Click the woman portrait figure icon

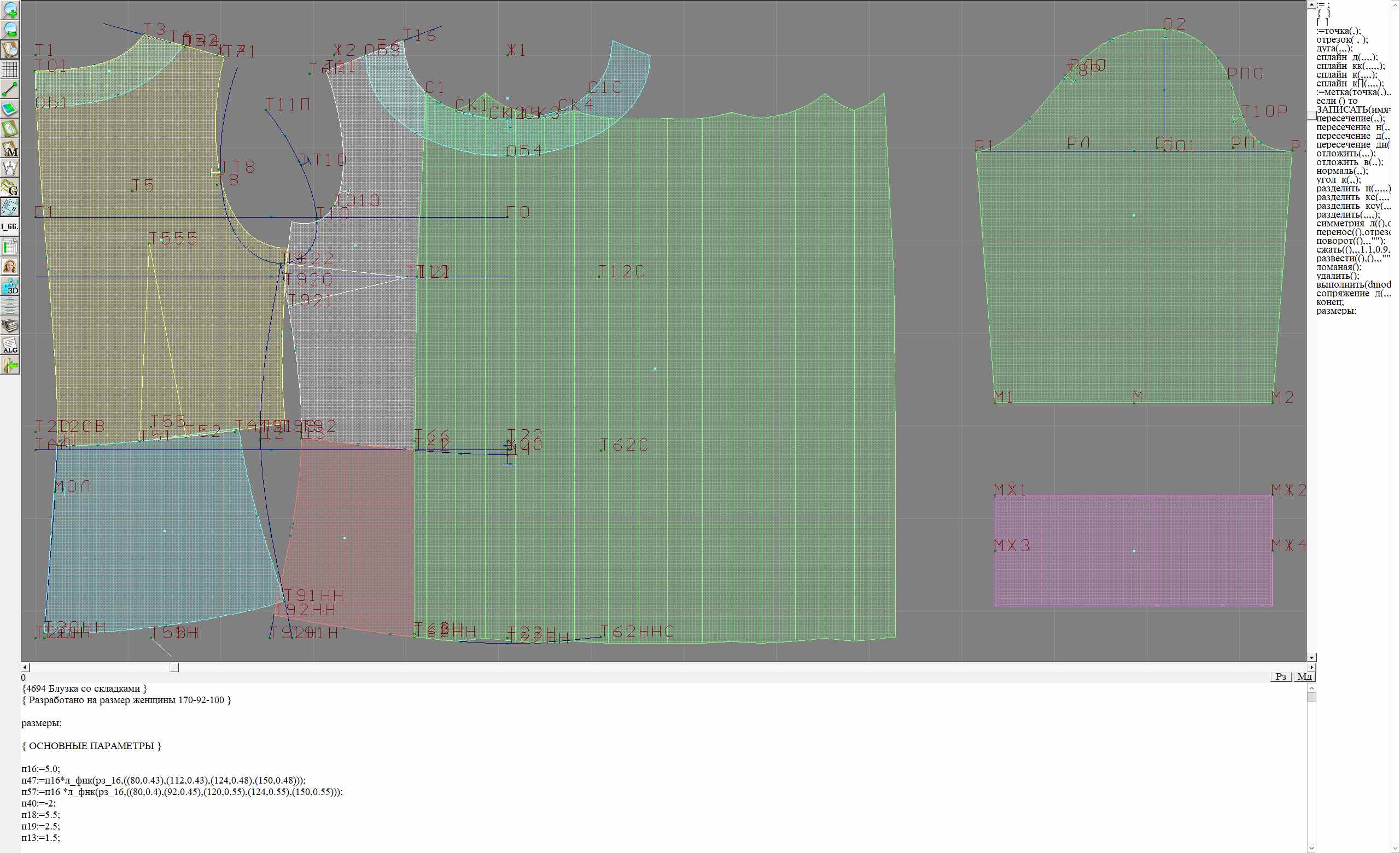pos(10,266)
